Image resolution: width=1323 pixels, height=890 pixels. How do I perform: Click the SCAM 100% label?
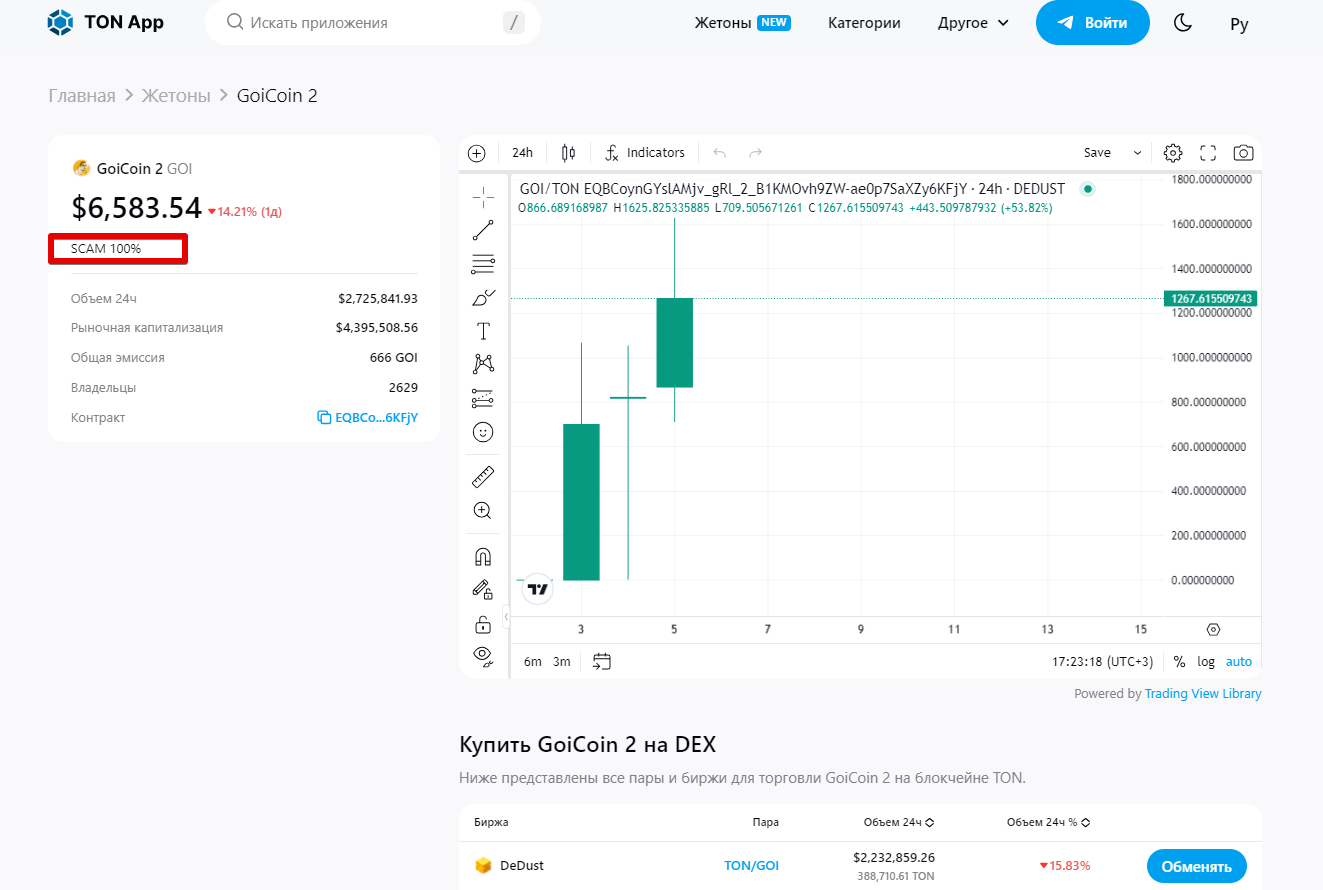tap(106, 249)
